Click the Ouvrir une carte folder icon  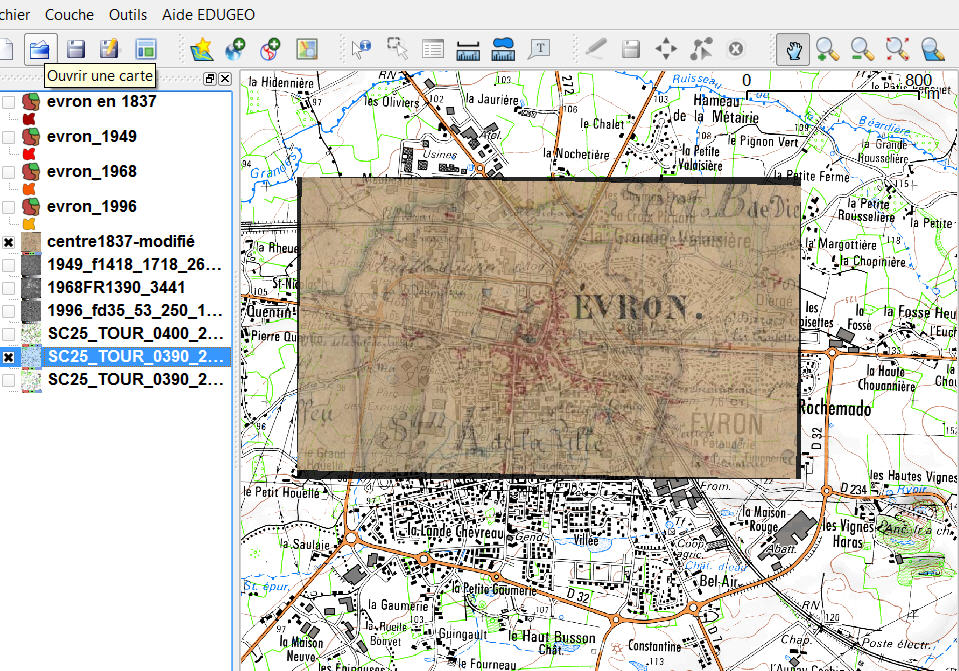40,48
